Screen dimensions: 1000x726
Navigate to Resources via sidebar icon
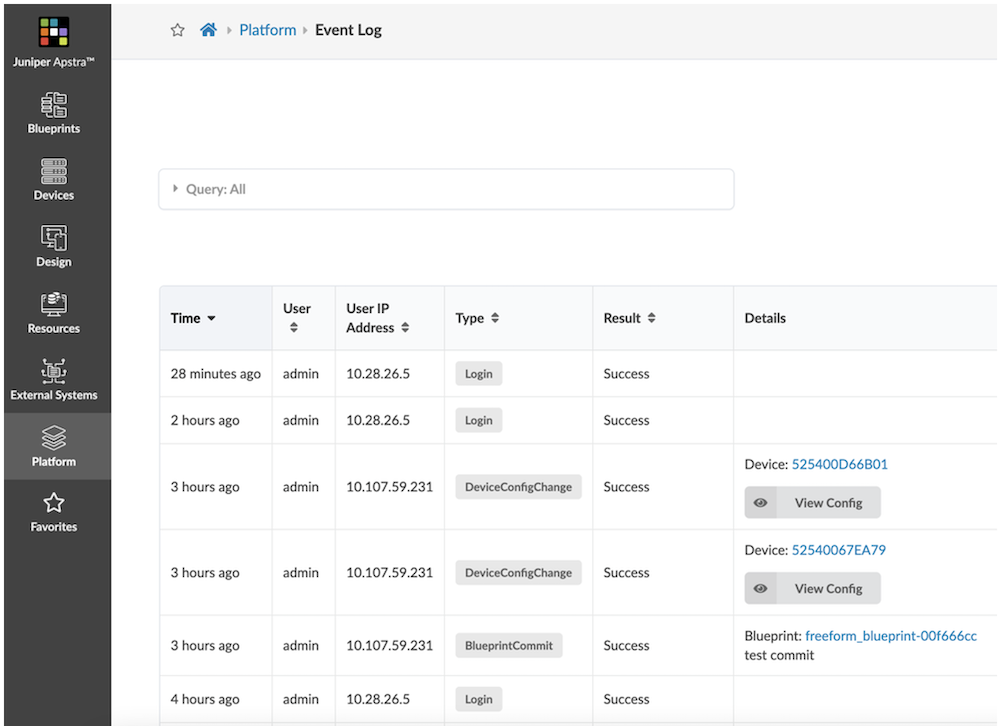tap(53, 312)
